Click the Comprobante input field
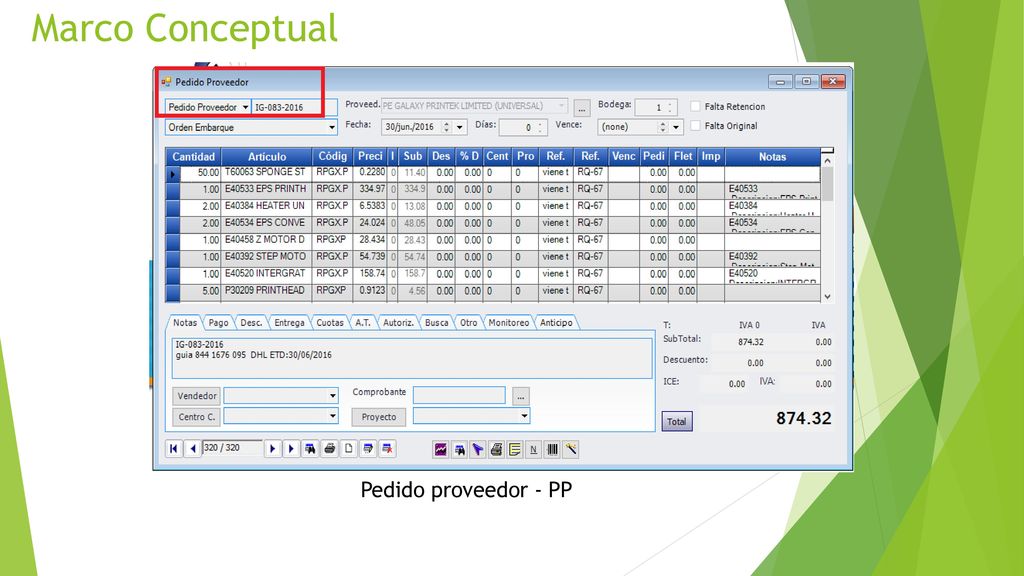1024x576 pixels. pyautogui.click(x=459, y=395)
